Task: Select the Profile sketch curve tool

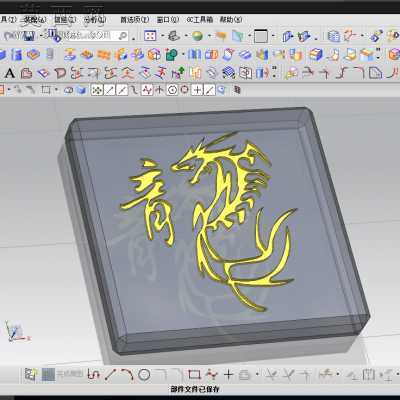Action: 93,375
